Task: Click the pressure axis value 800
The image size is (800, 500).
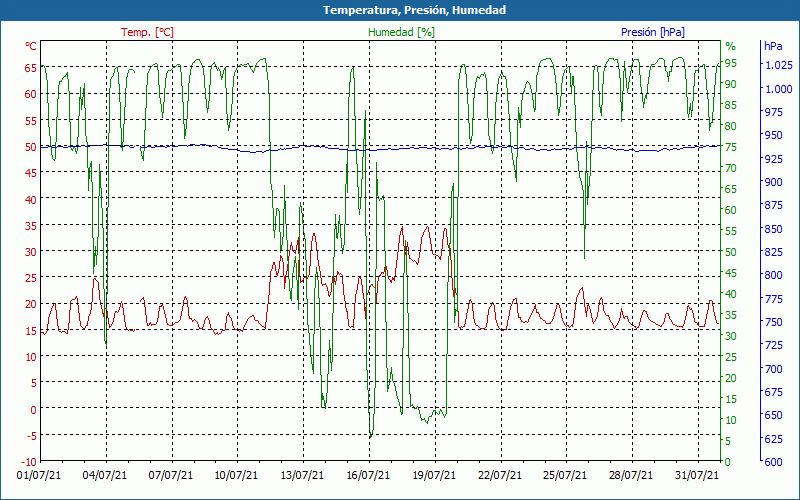Action: tap(773, 275)
